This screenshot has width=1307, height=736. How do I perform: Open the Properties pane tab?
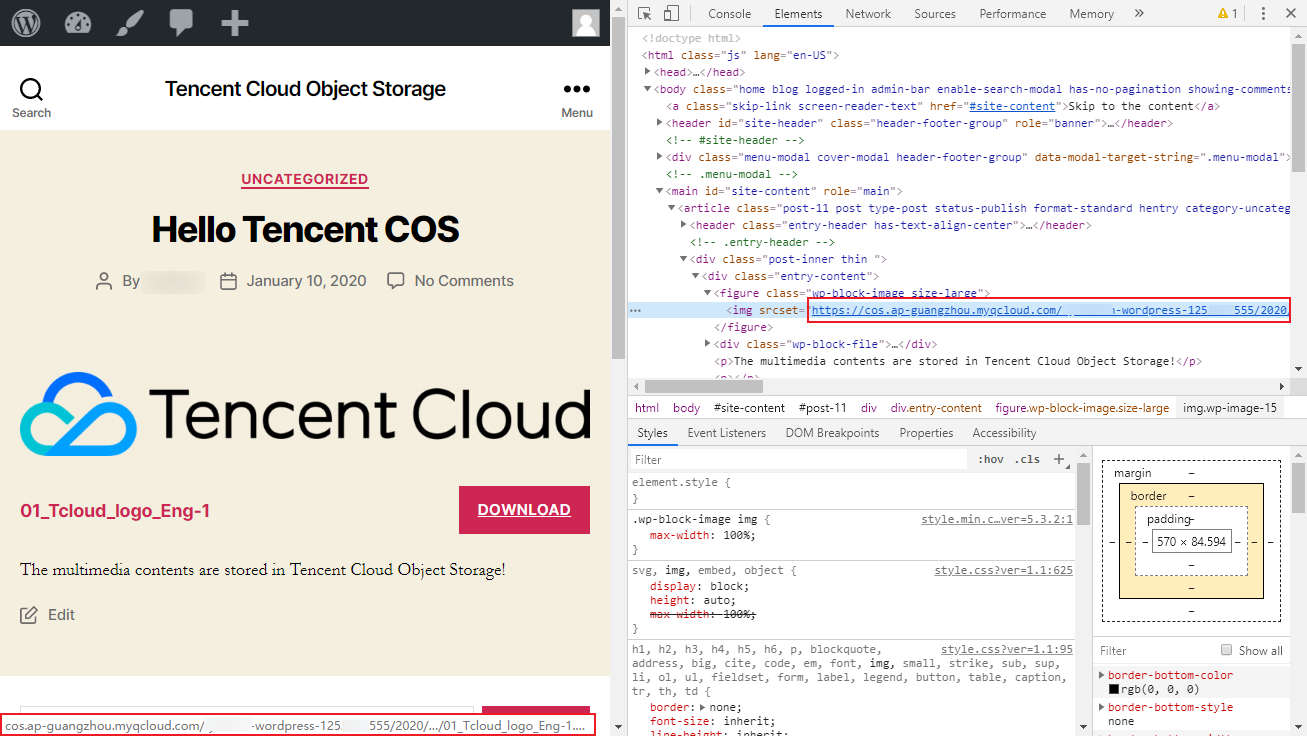926,433
